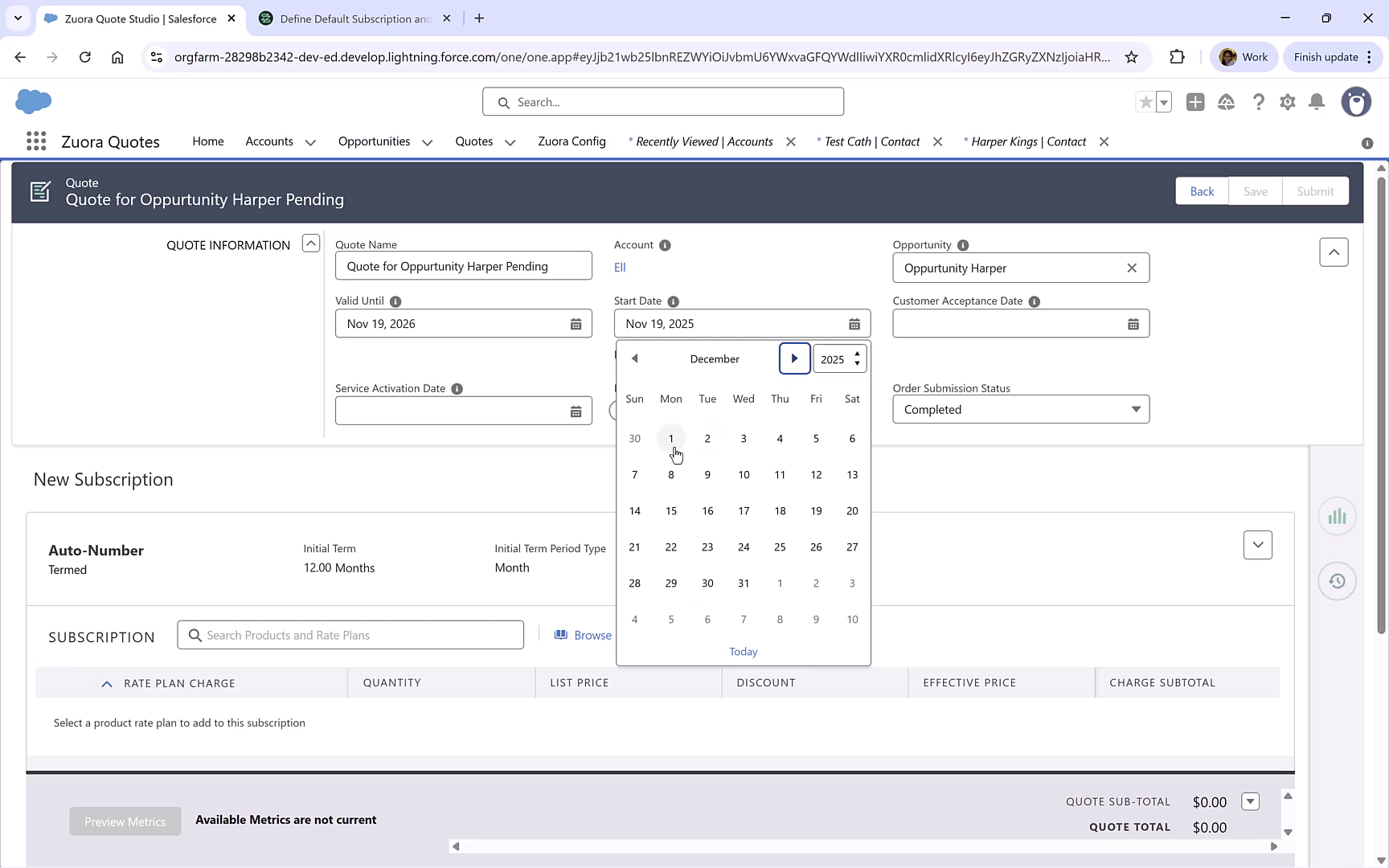Show notifications via the bell icon
Image resolution: width=1389 pixels, height=868 pixels.
click(x=1317, y=102)
